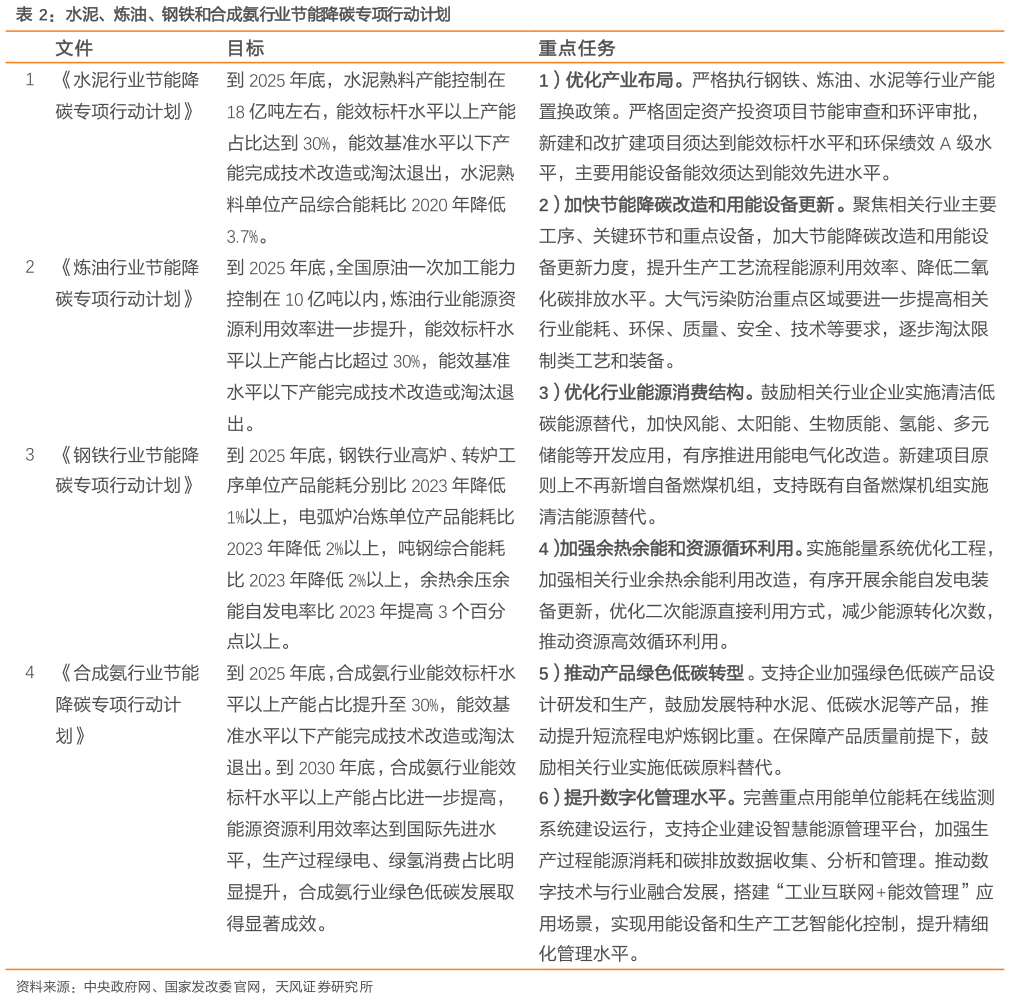The image size is (1010, 999).
Task: Click bold heading '4）加强余热余能和资源循环利用。'
Action: (671, 549)
